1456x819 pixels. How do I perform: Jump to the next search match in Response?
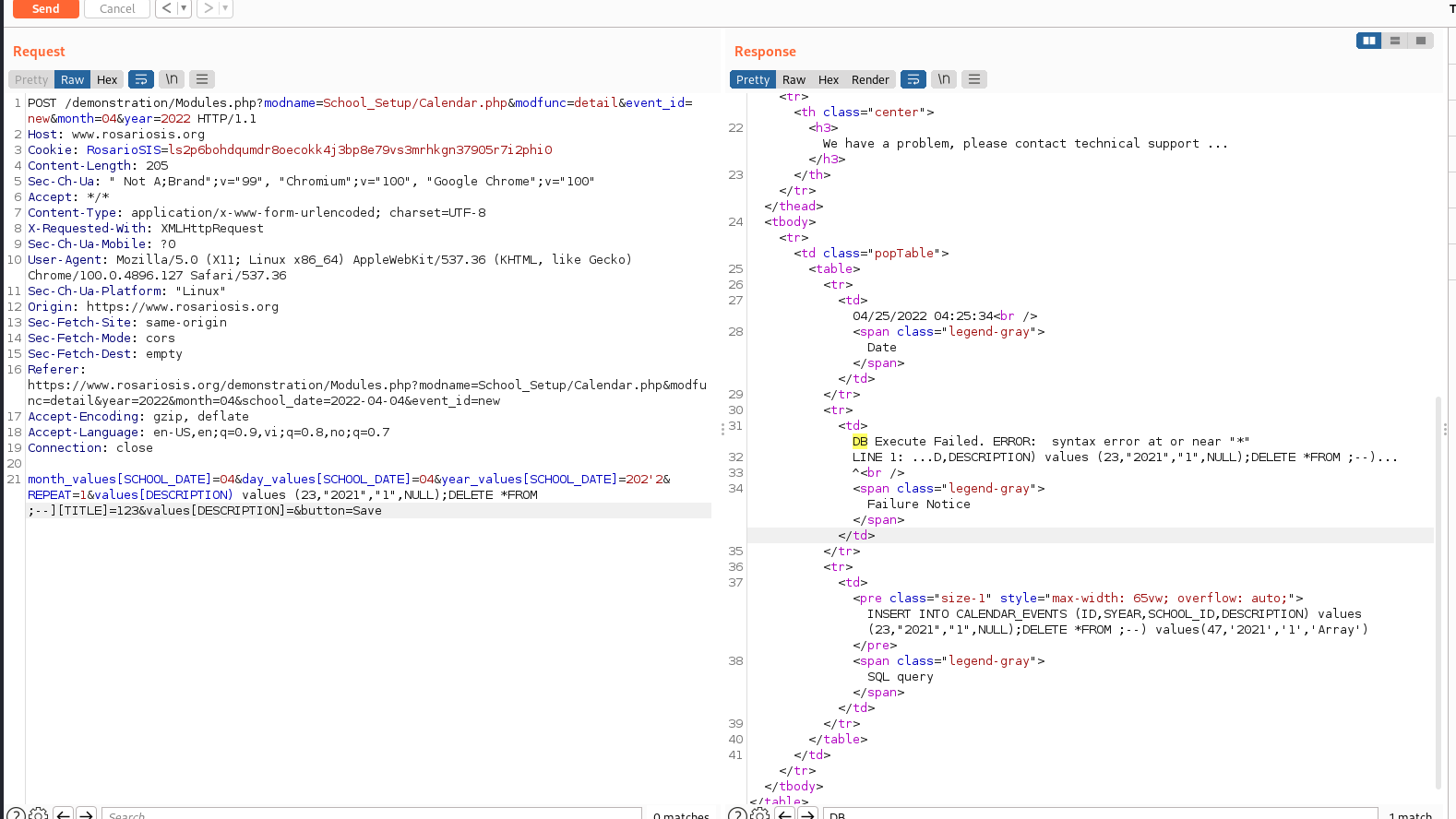[807, 814]
